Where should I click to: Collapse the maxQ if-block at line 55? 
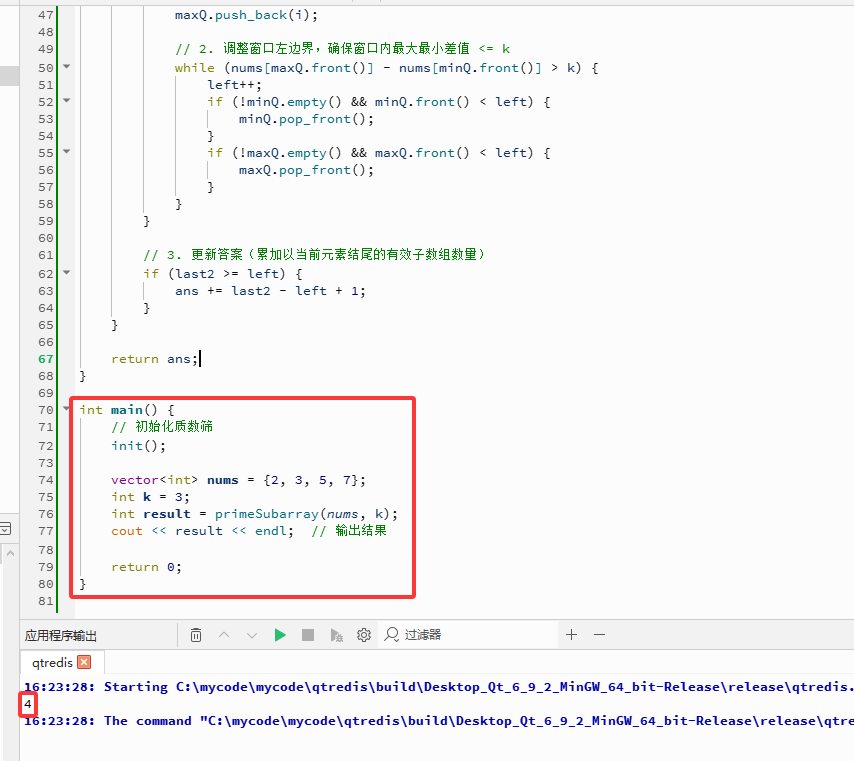point(66,151)
